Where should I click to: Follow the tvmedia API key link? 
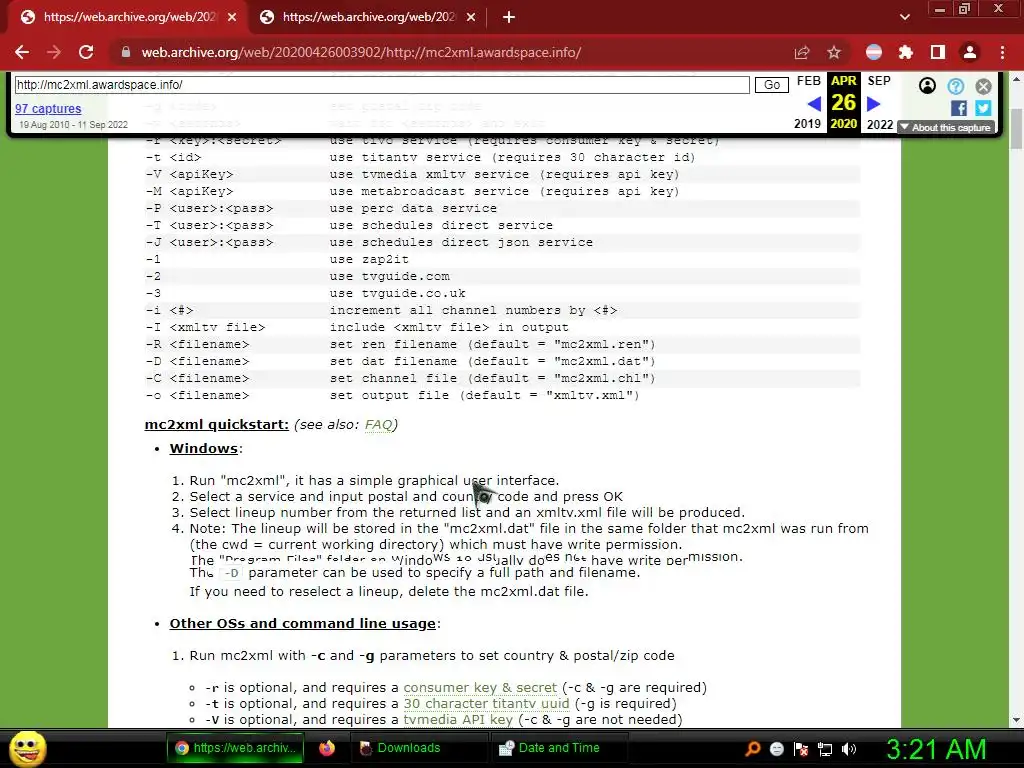pos(458,720)
